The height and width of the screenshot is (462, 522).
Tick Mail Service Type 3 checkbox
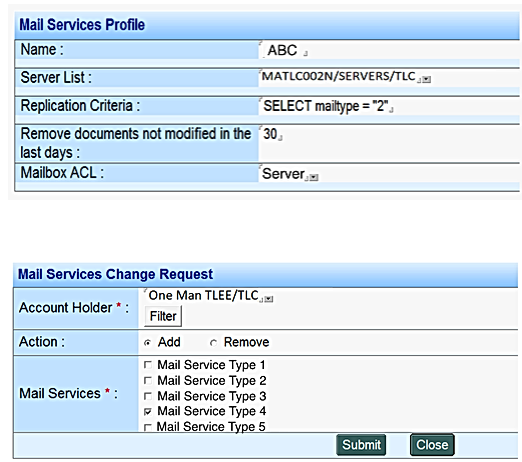coord(148,396)
